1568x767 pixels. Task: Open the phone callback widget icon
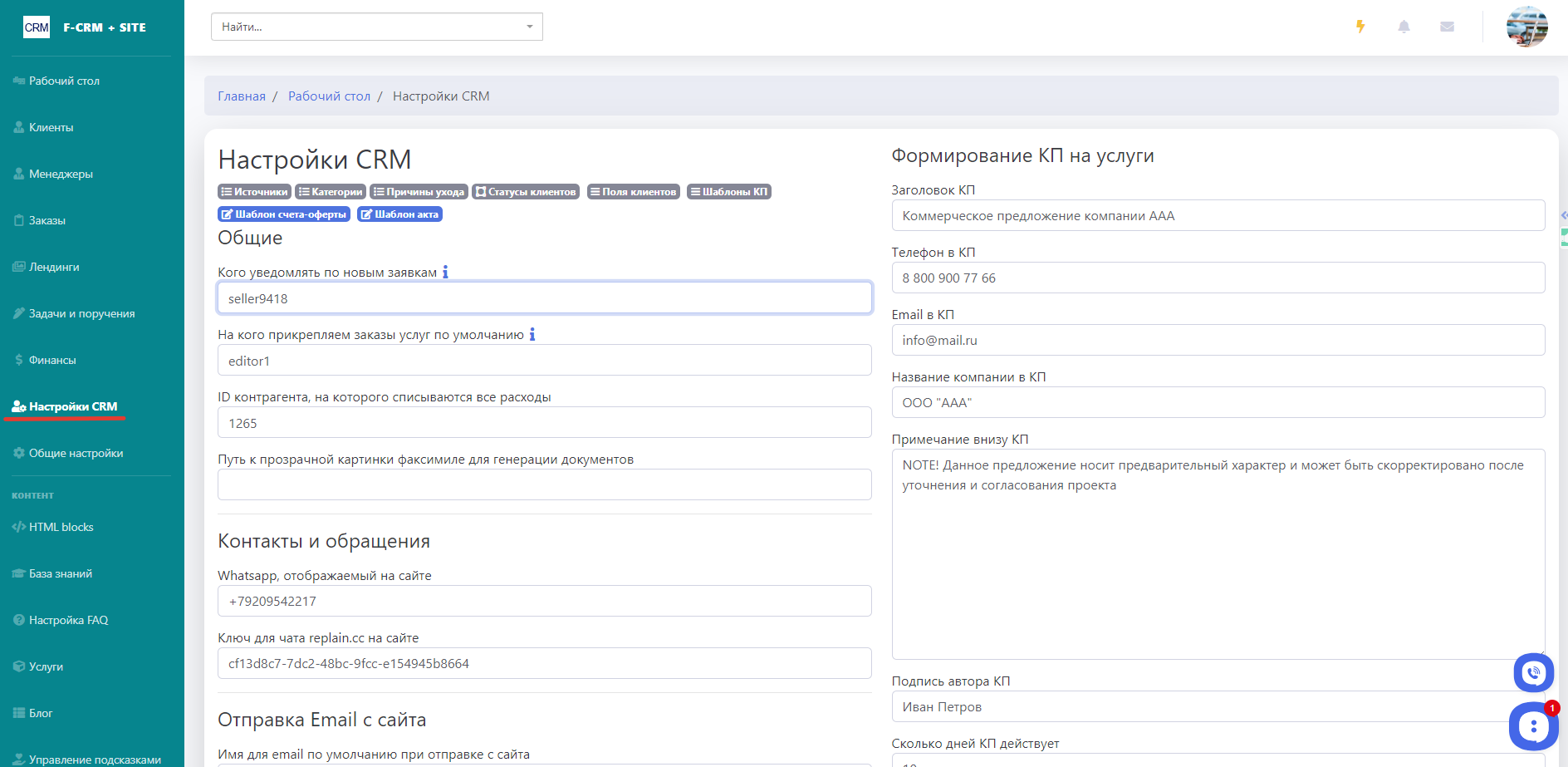[1533, 672]
